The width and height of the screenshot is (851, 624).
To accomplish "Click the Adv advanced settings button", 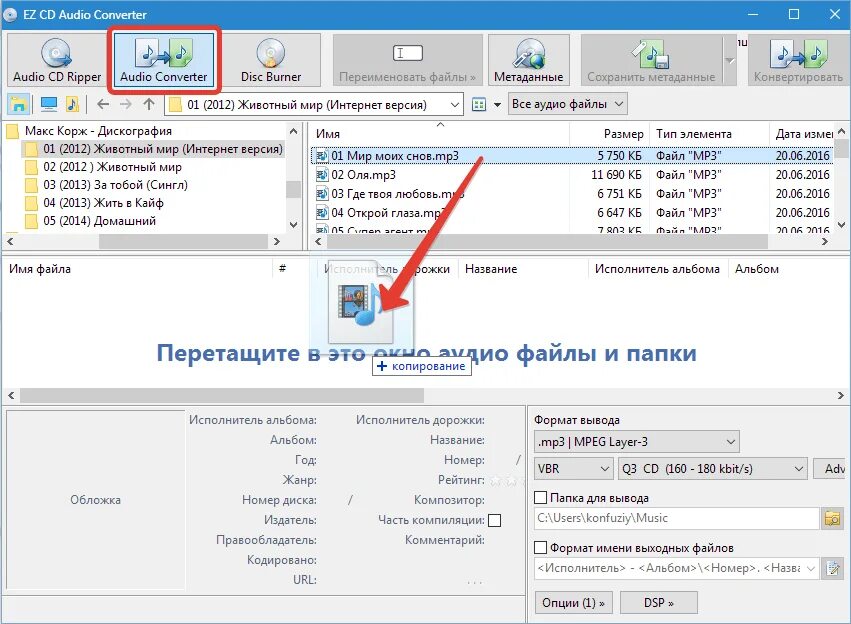I will tap(830, 469).
